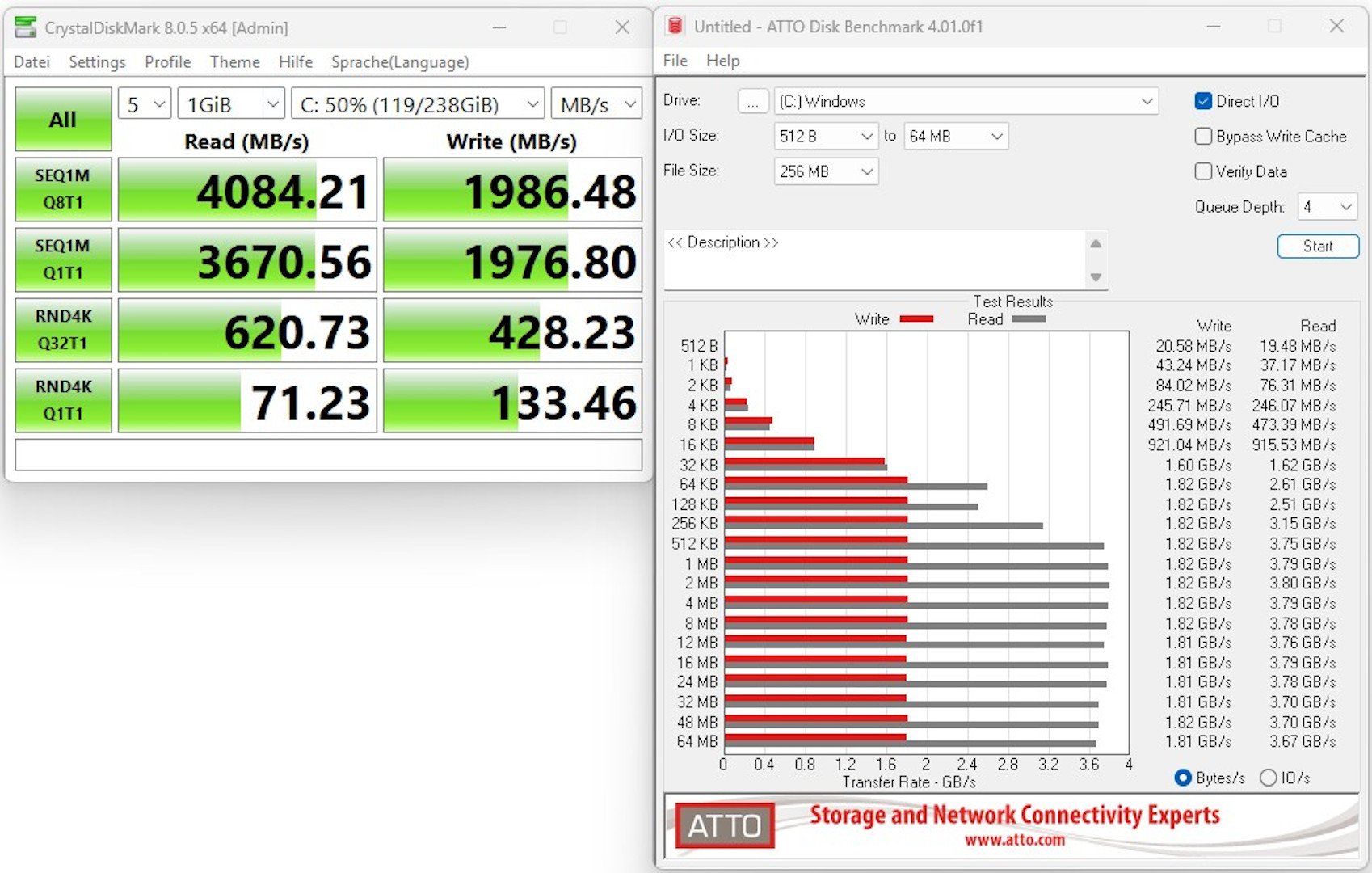Click the 71.23 read result
The image size is (1372, 873).
(x=247, y=400)
